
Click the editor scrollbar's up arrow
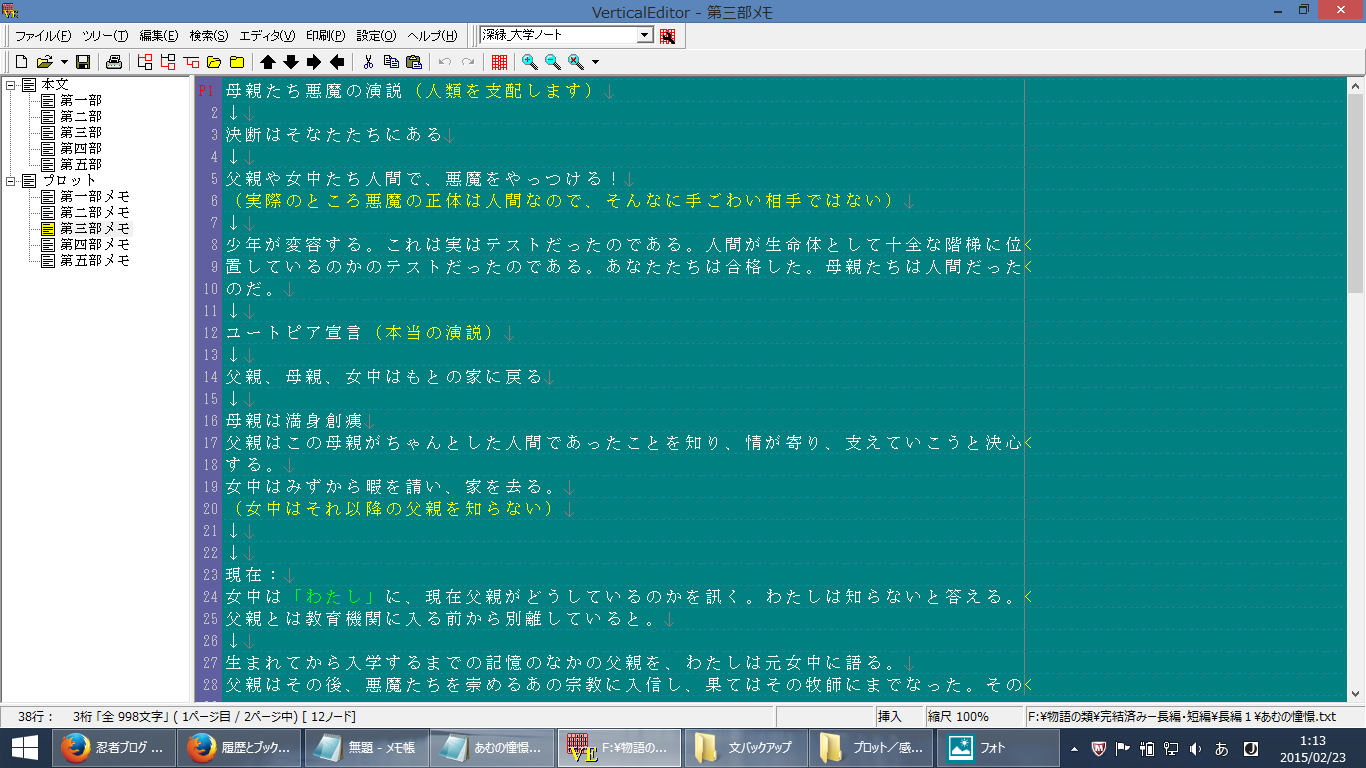1356,87
